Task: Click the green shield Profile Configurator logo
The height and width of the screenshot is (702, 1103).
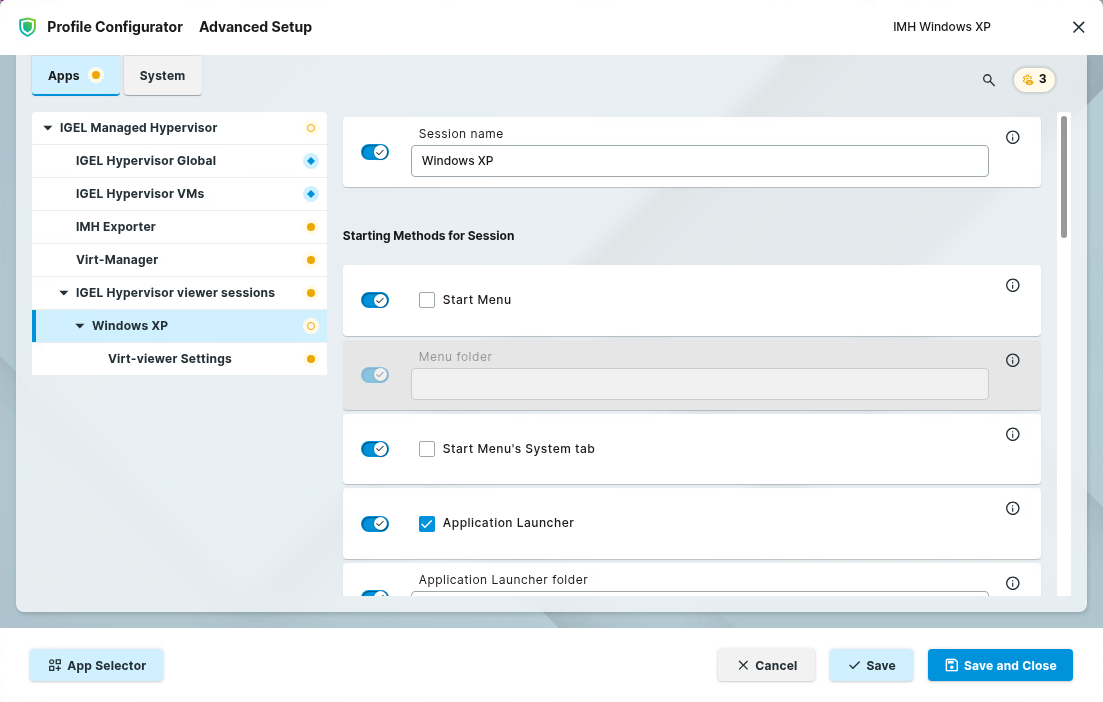Action: coord(27,27)
